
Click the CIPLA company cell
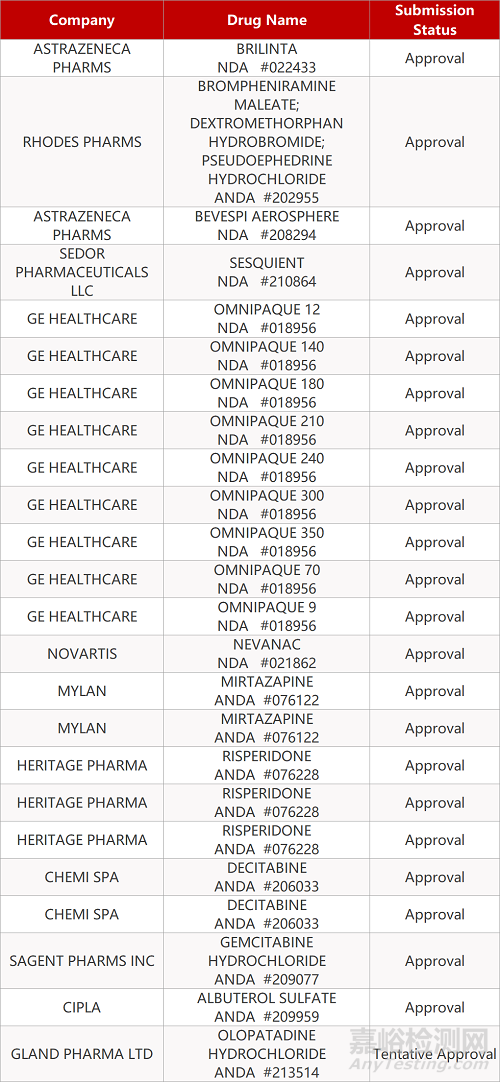[x=82, y=1007]
